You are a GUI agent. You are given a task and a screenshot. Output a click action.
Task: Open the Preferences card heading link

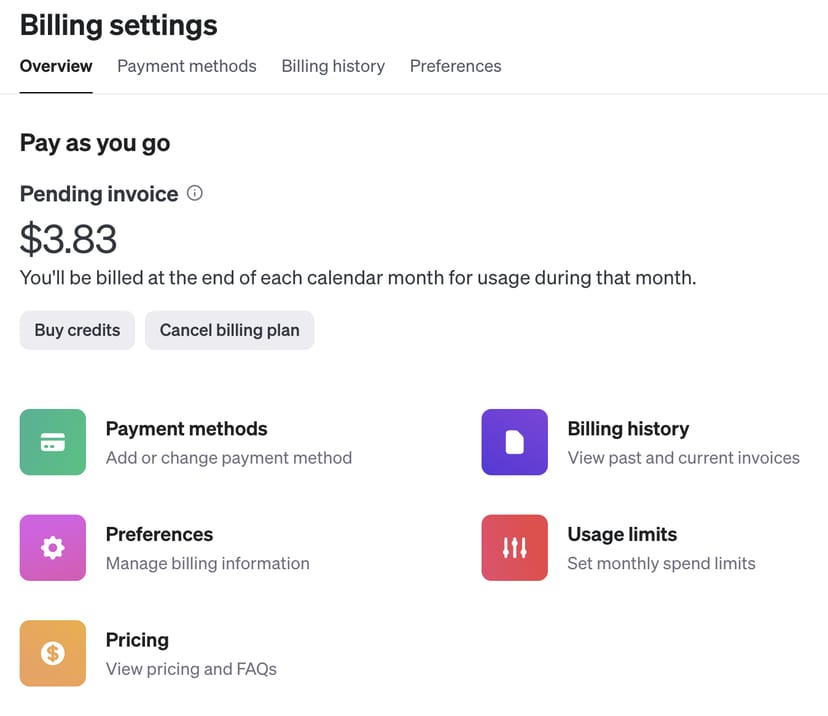point(159,534)
